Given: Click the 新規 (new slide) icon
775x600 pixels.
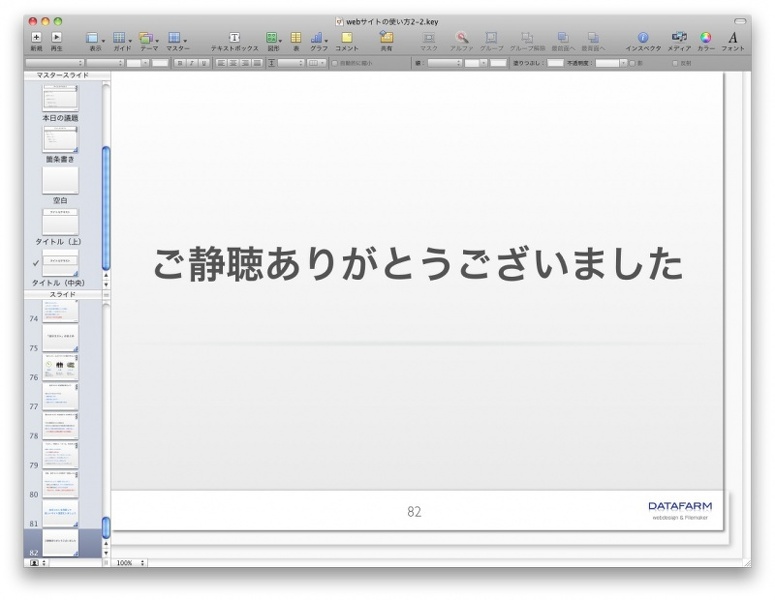Looking at the screenshot, I should pyautogui.click(x=36, y=37).
